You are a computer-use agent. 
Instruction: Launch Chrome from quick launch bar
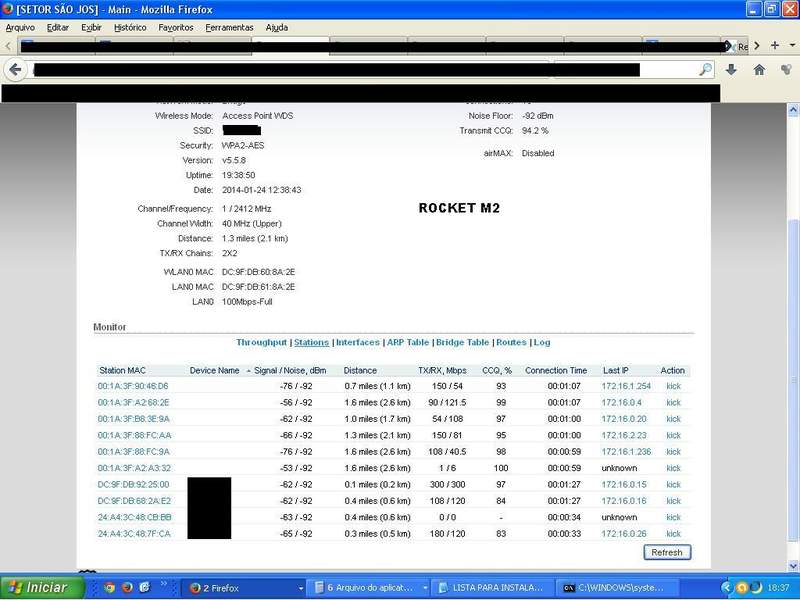109,587
